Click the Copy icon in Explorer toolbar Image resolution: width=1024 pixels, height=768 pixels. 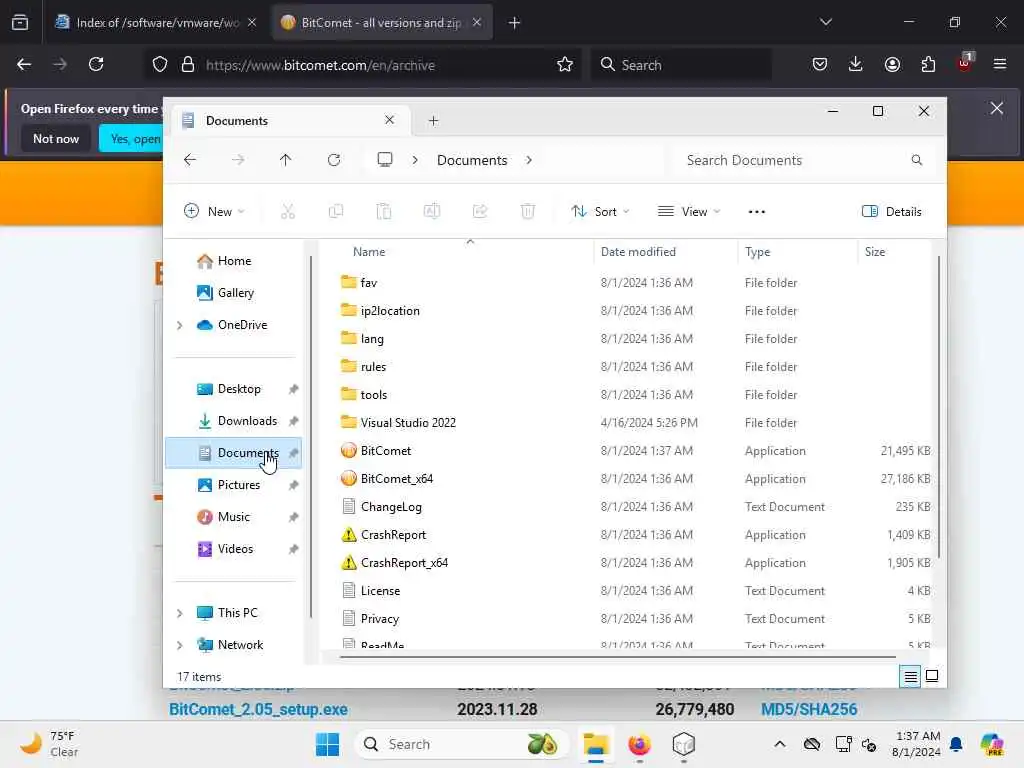pos(336,212)
